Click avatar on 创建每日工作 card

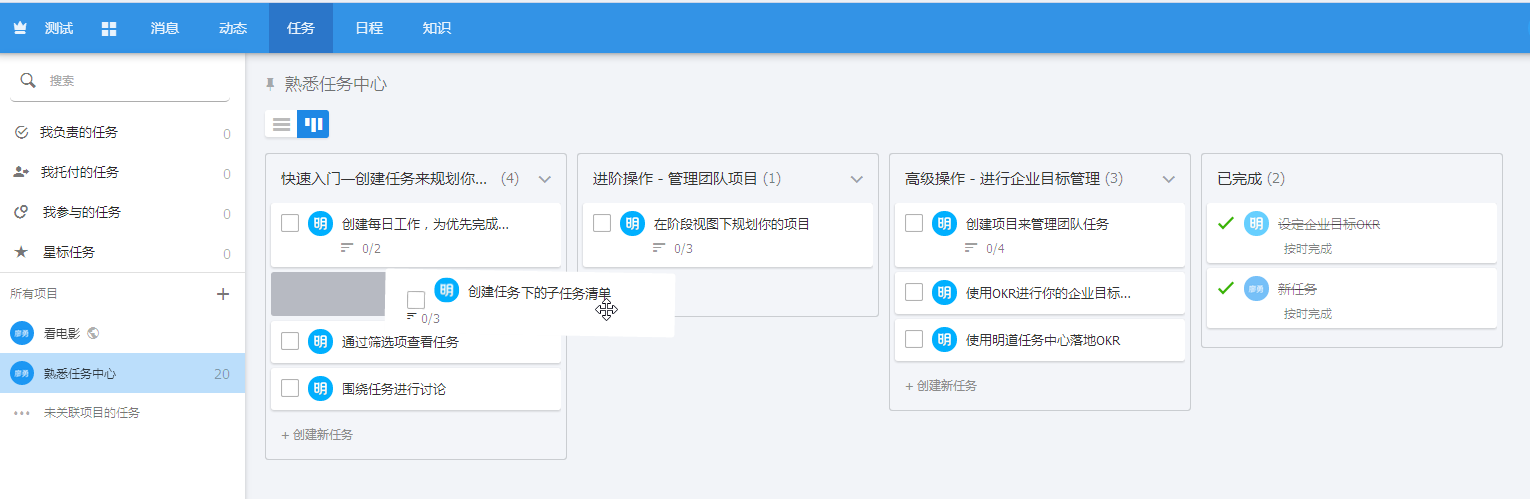coord(320,224)
